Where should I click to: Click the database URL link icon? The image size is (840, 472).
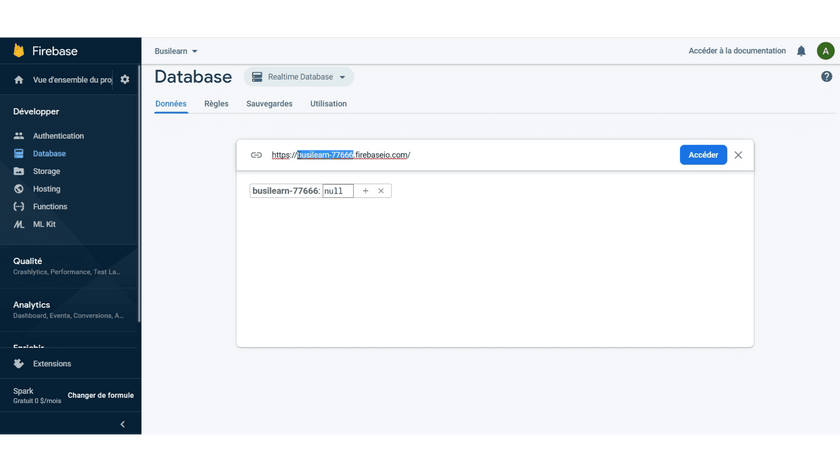[256, 155]
